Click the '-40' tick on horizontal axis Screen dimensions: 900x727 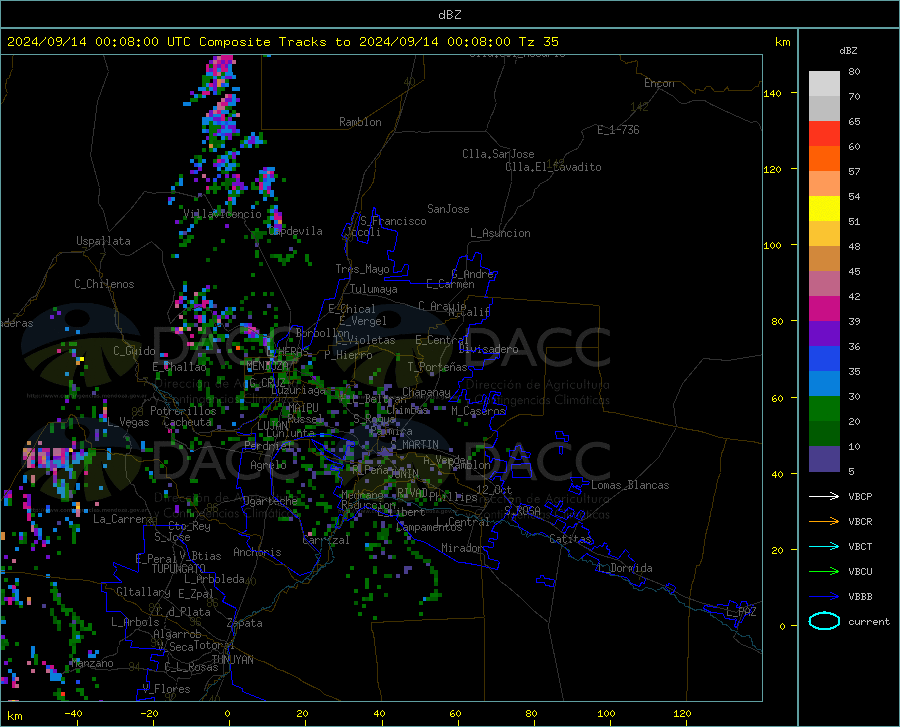[x=73, y=714]
